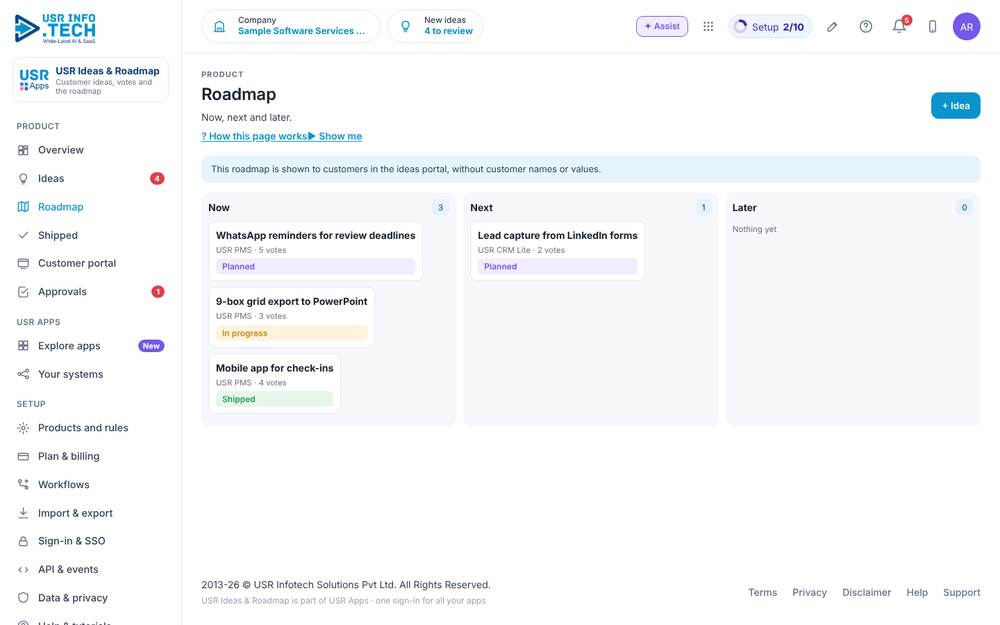Open Lead capture from LinkedIn forms card
Viewport: 1000px width, 625px height.
point(557,251)
